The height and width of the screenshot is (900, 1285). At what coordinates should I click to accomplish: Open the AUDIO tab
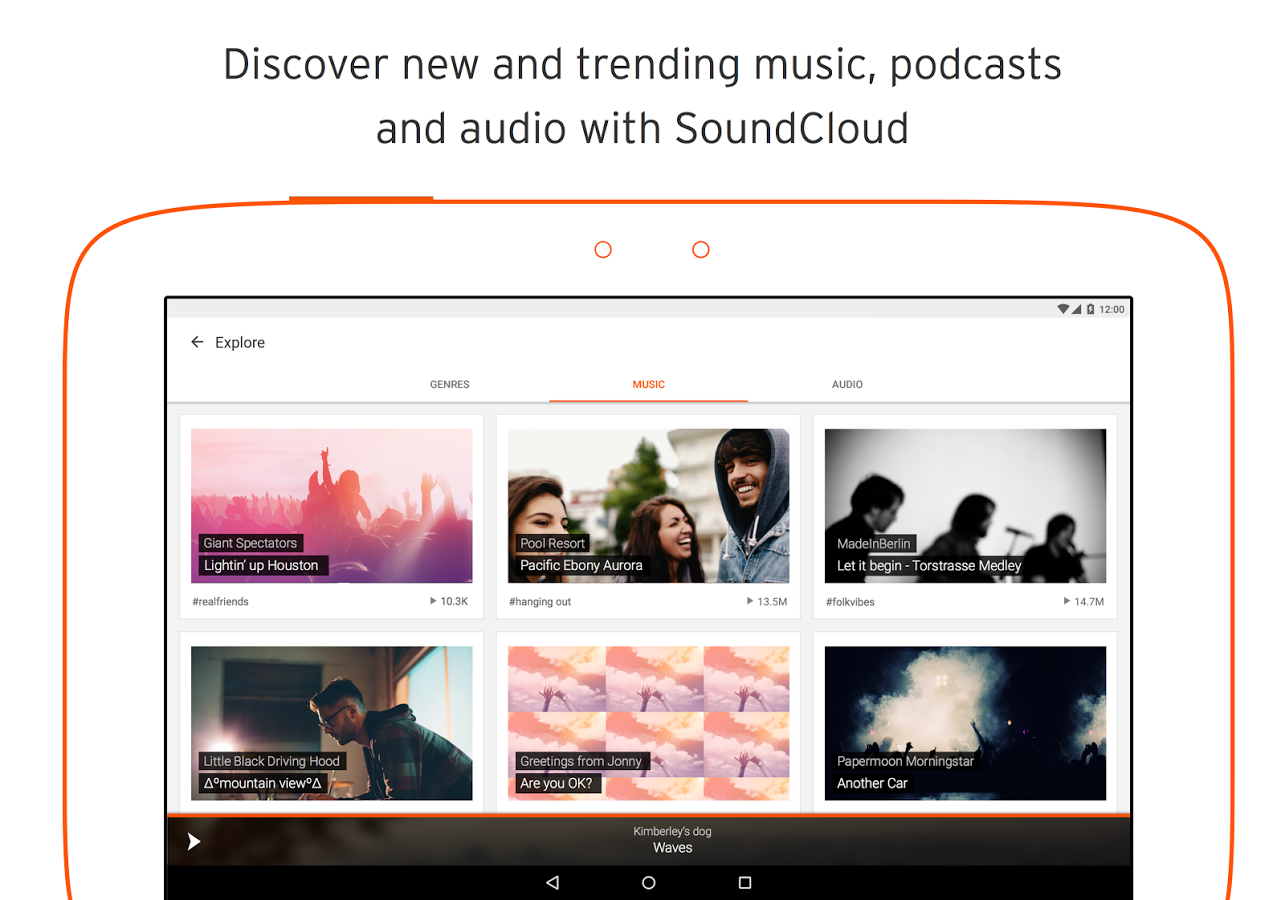pyautogui.click(x=847, y=384)
